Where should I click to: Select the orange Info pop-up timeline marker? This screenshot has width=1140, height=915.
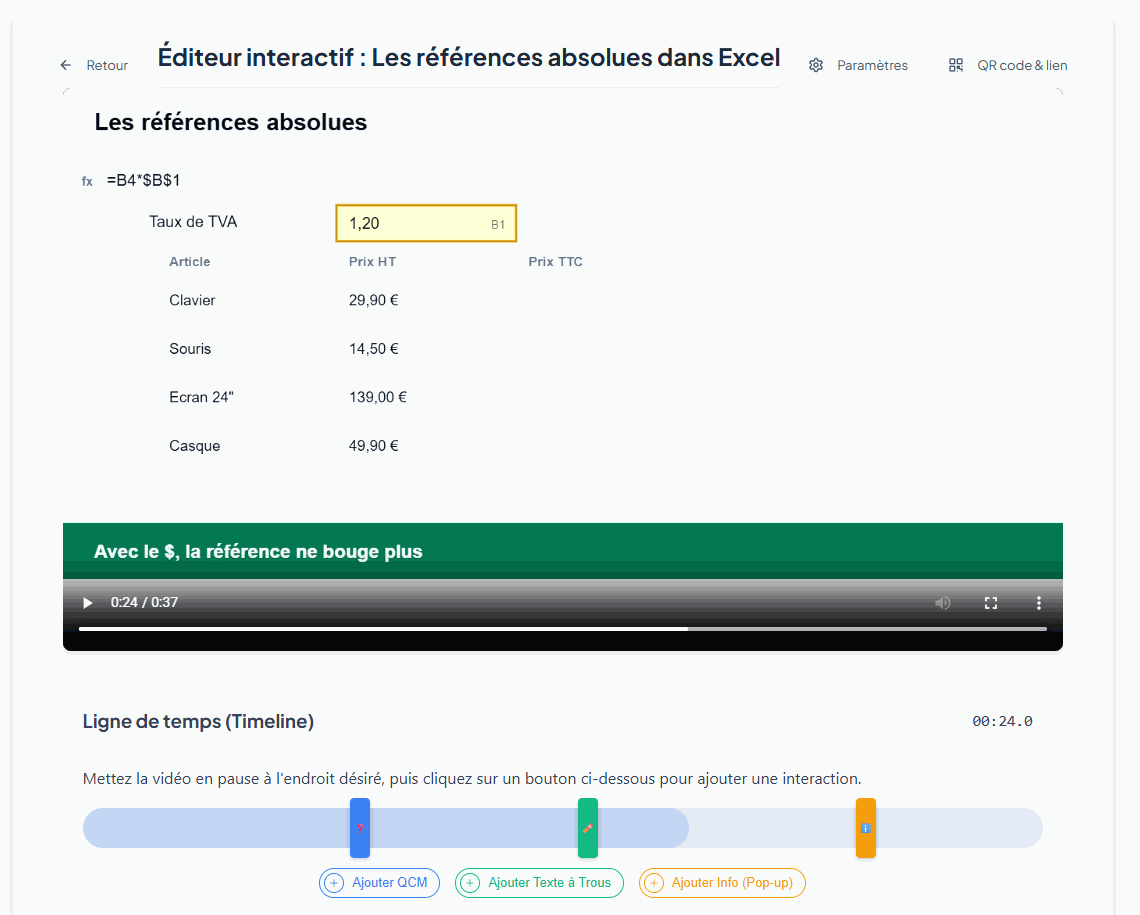tap(866, 828)
